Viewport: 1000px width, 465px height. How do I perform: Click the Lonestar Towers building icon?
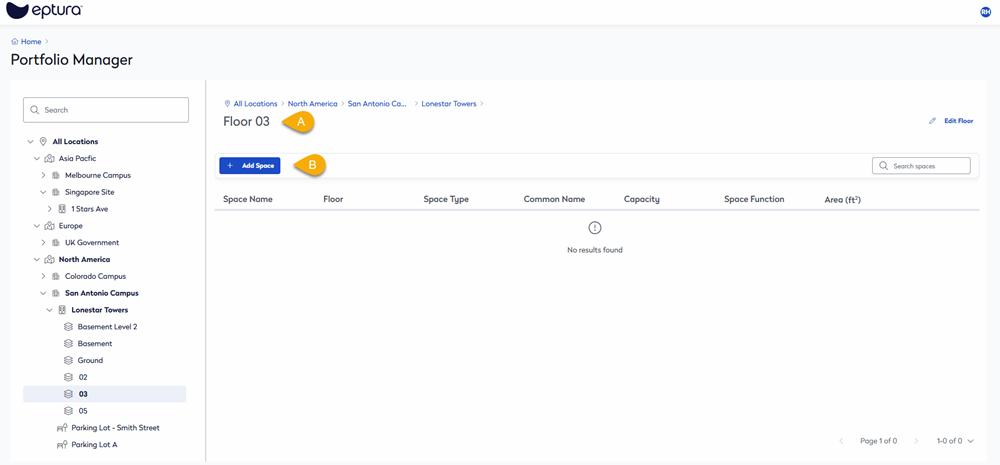62,310
